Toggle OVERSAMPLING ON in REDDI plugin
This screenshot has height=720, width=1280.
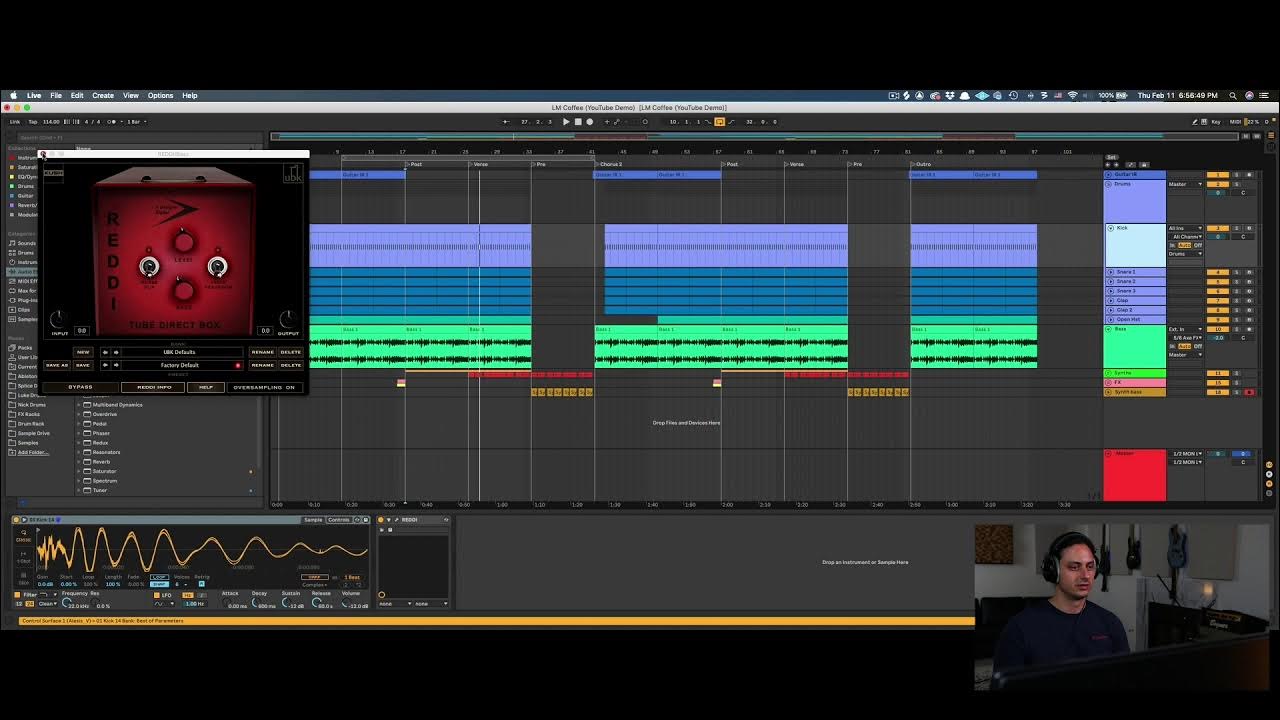click(264, 387)
